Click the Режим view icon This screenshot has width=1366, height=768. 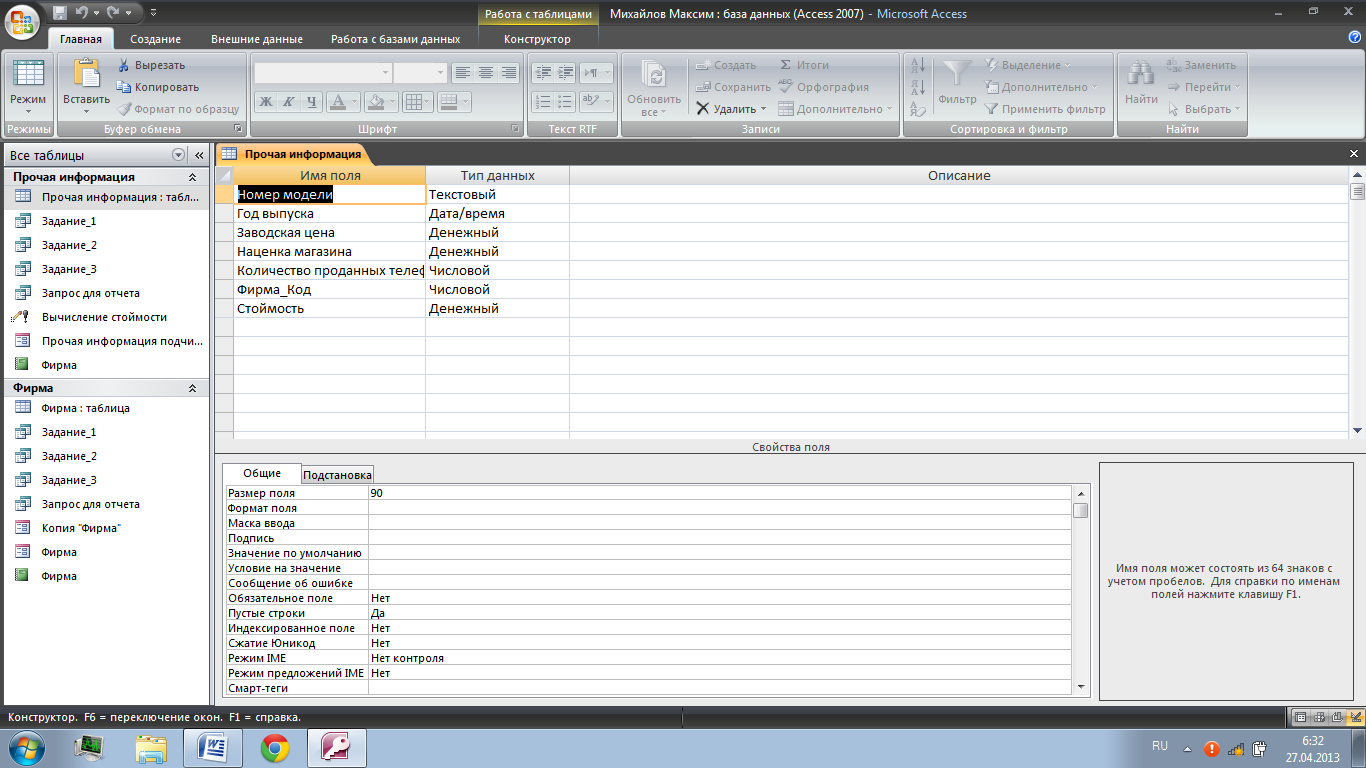point(28,73)
